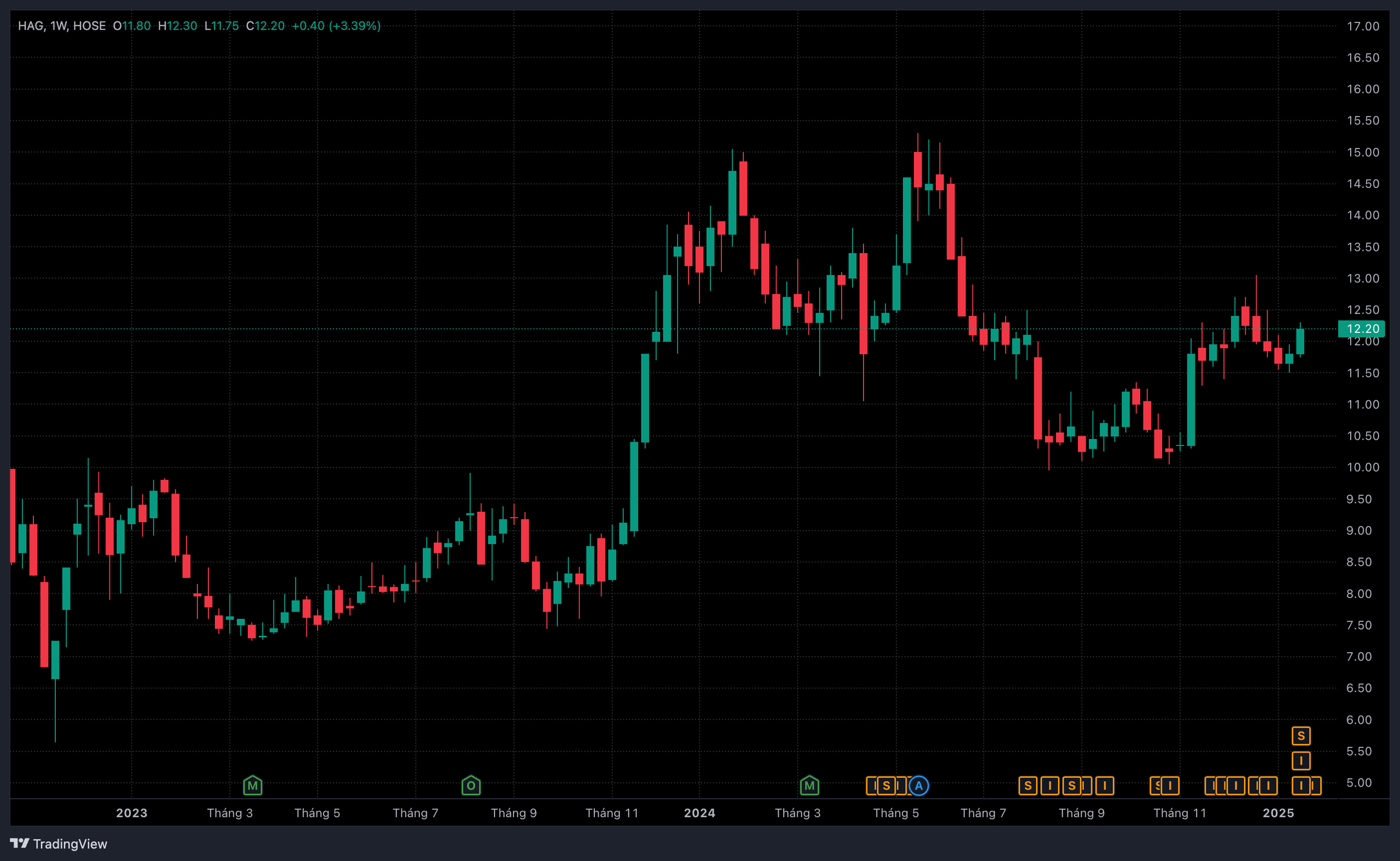Click the I marker between the two S markers near Tháng 9

click(1049, 786)
